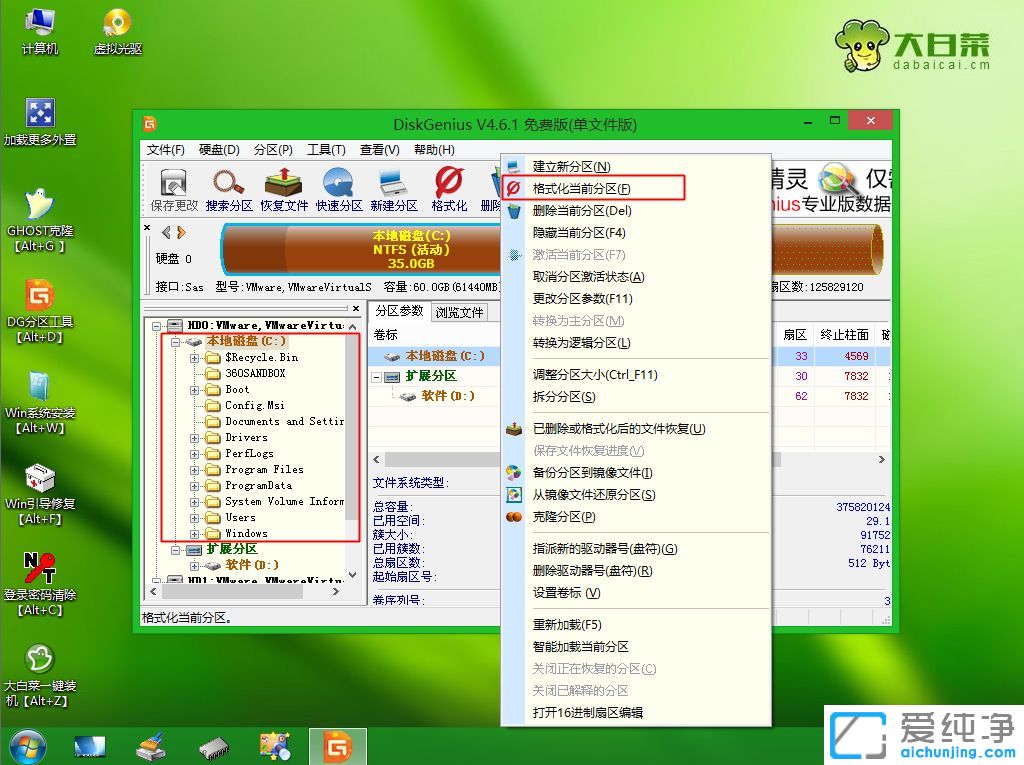Choose 格式化当前分区 from context menu
Image resolution: width=1024 pixels, height=765 pixels.
582,187
